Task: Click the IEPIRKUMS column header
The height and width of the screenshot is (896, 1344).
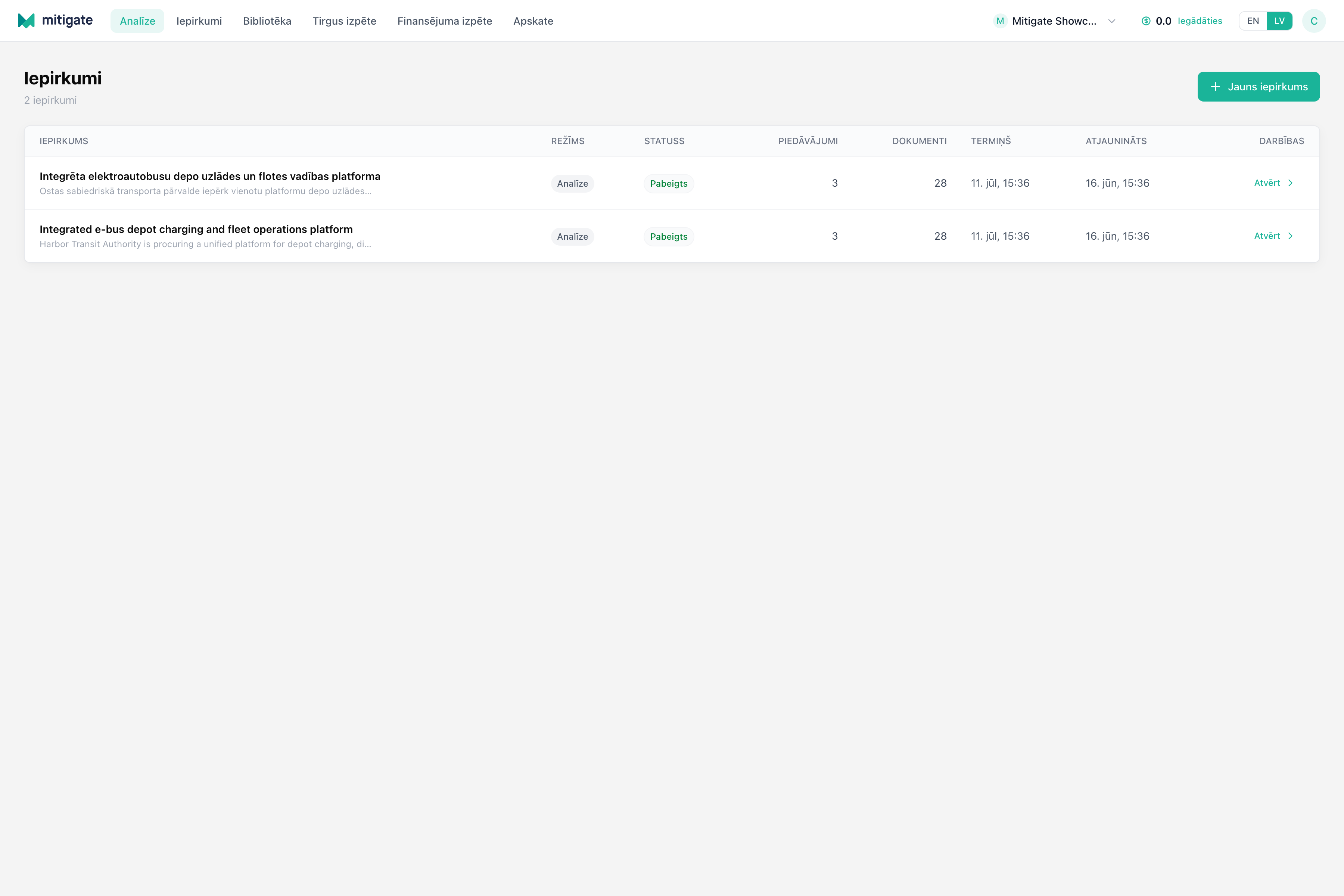Action: [x=63, y=141]
